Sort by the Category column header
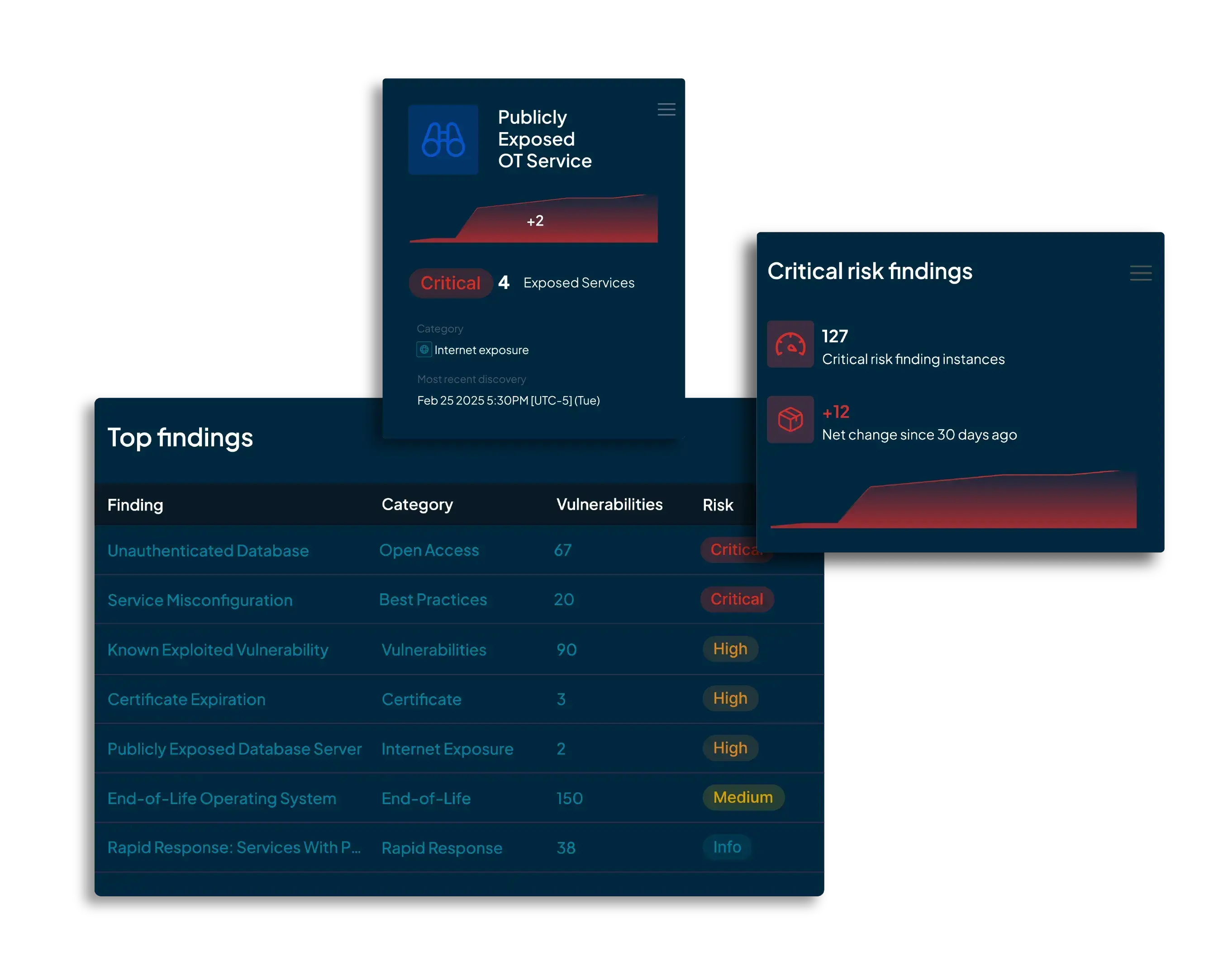The height and width of the screenshot is (980, 1223). coord(417,505)
